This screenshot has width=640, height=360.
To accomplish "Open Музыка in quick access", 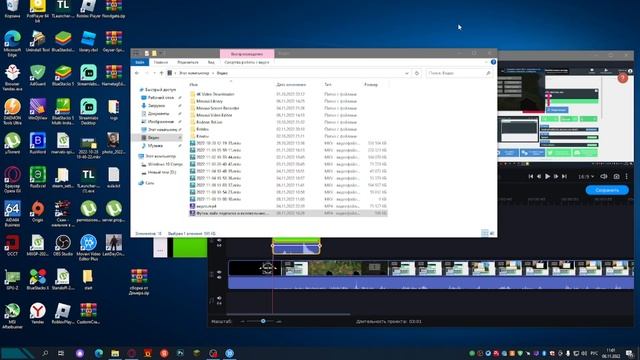I will pyautogui.click(x=155, y=146).
